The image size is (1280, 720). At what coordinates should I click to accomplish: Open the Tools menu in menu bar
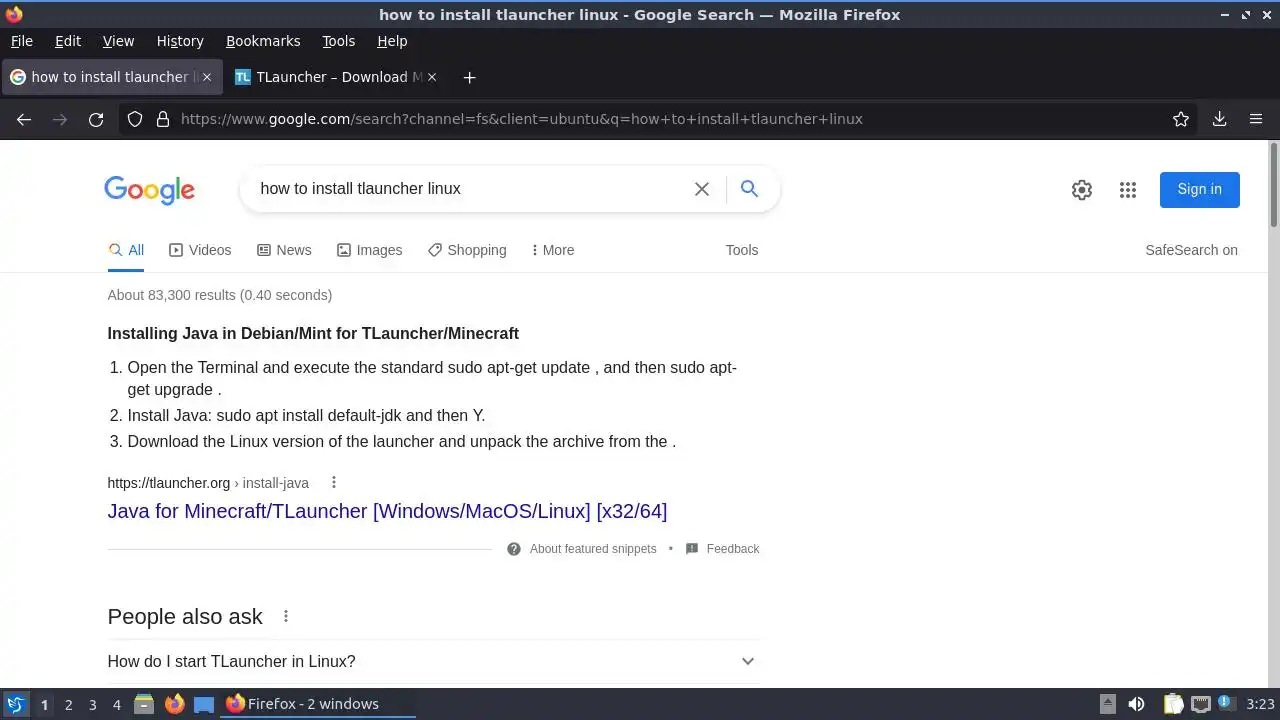point(338,41)
